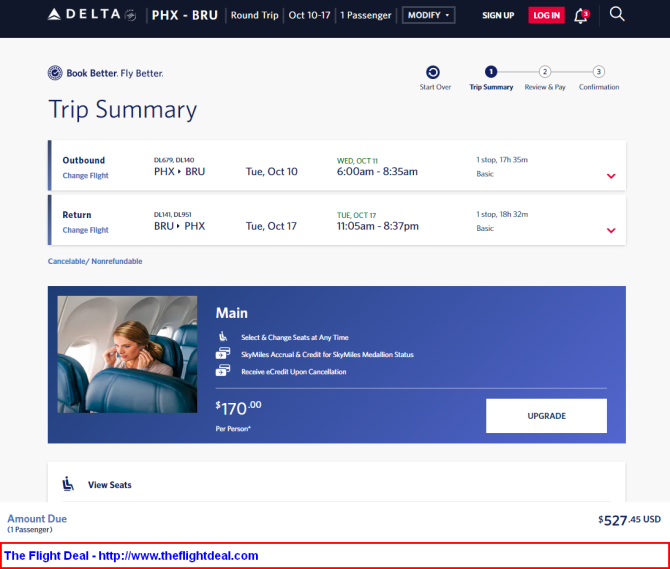The width and height of the screenshot is (670, 569).
Task: Click the Book Better Fly Better badge icon
Action: pyautogui.click(x=55, y=73)
